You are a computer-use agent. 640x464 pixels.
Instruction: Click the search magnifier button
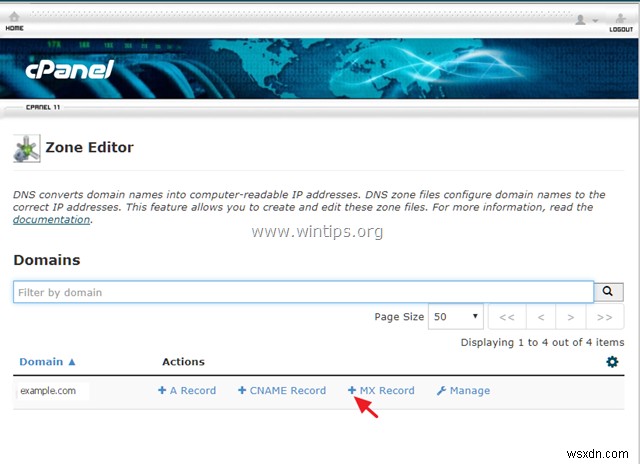pos(608,292)
